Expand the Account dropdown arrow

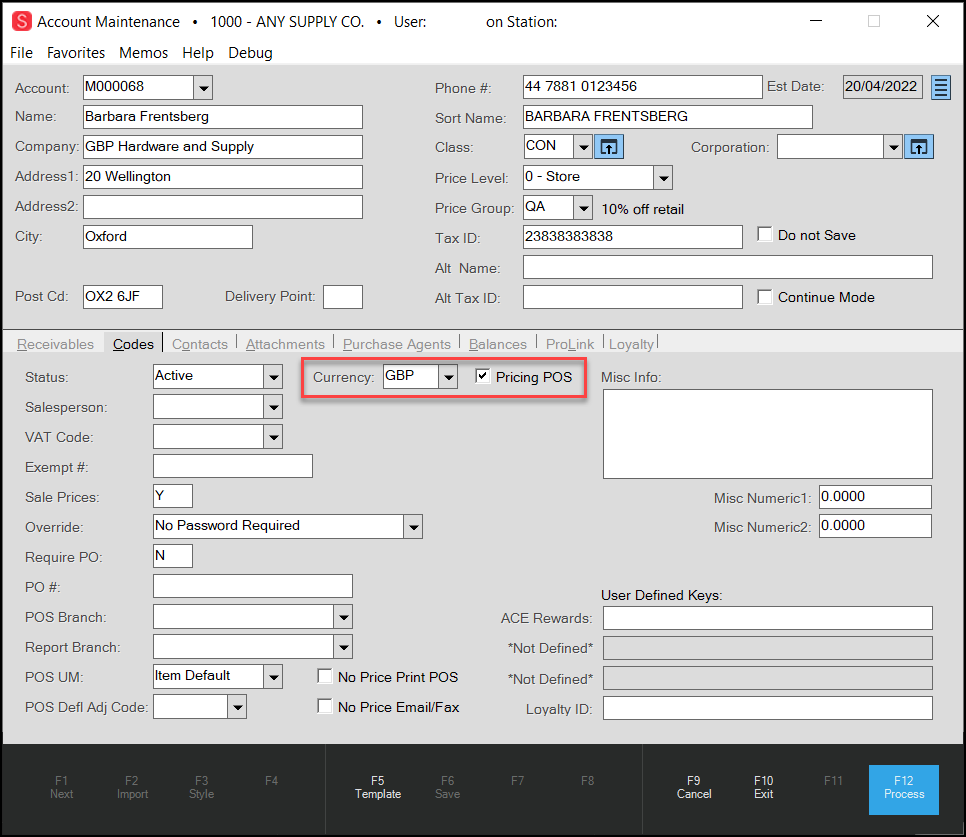[203, 88]
